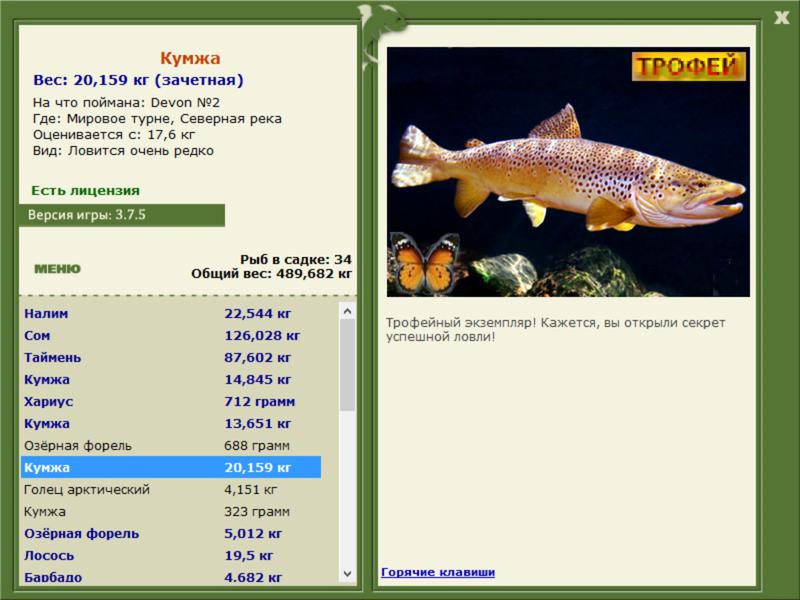The height and width of the screenshot is (600, 800).
Task: Click the 'Трофейный экземпляр!' description text
Action: coord(555,330)
